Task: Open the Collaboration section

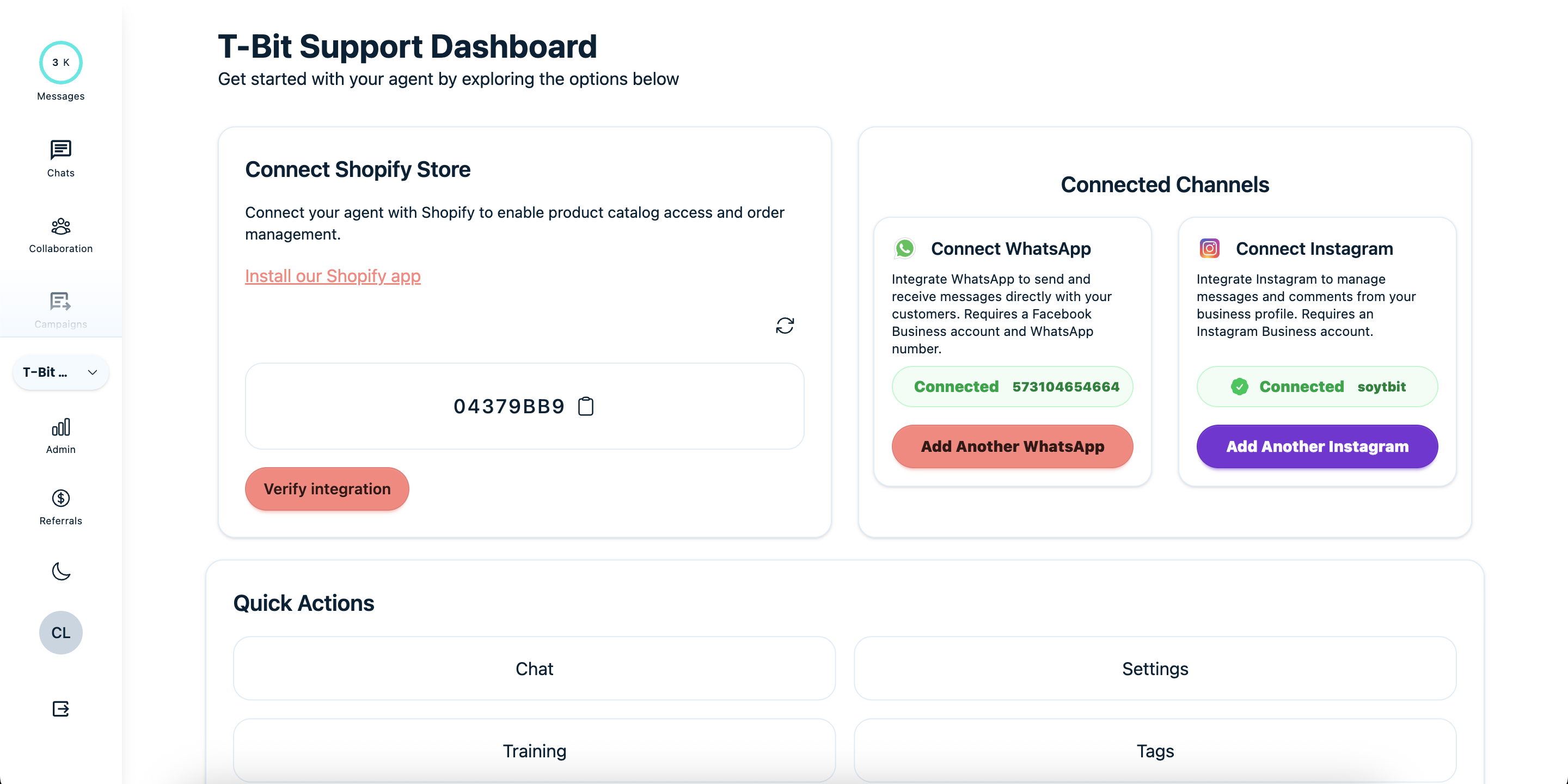Action: (x=60, y=226)
